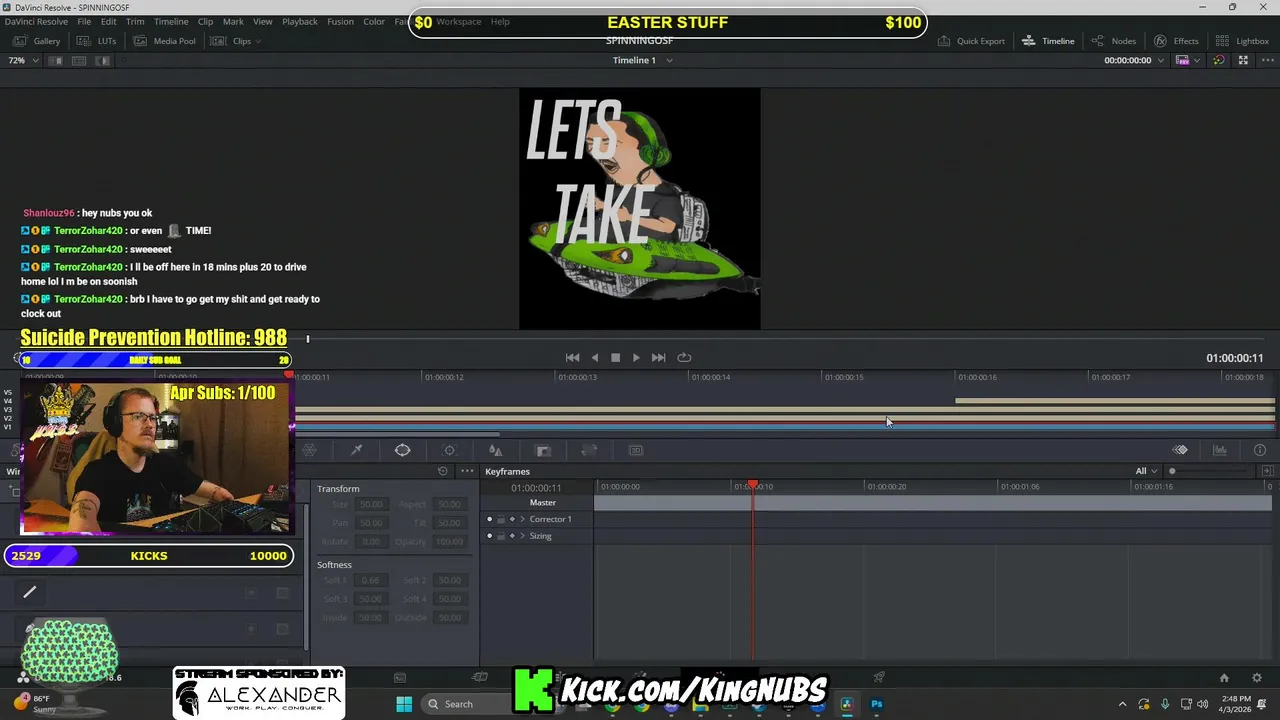The width and height of the screenshot is (1280, 720).
Task: Click the Master keyframe track bar
Action: point(933,503)
